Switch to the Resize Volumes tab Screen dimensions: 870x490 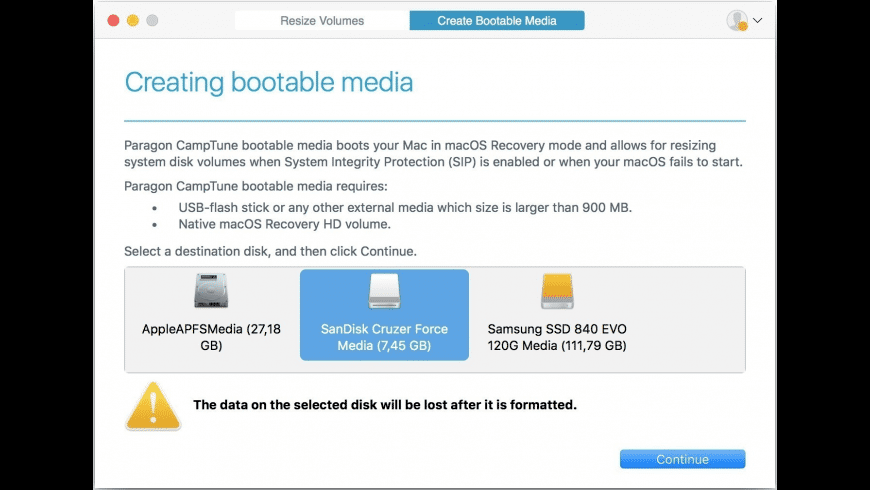click(x=322, y=20)
